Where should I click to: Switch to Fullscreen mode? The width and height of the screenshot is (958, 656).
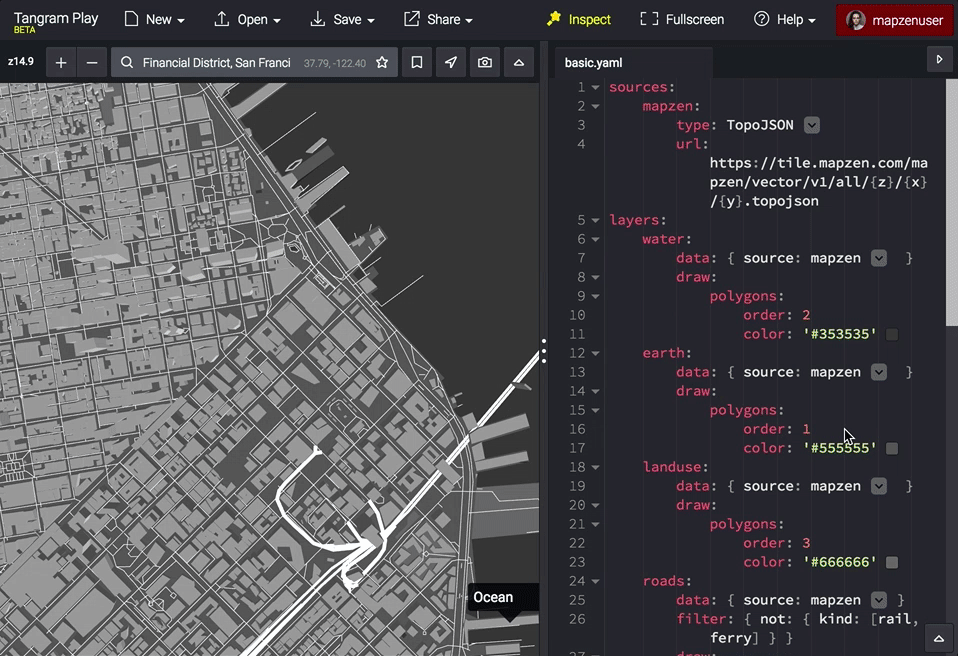(x=682, y=20)
